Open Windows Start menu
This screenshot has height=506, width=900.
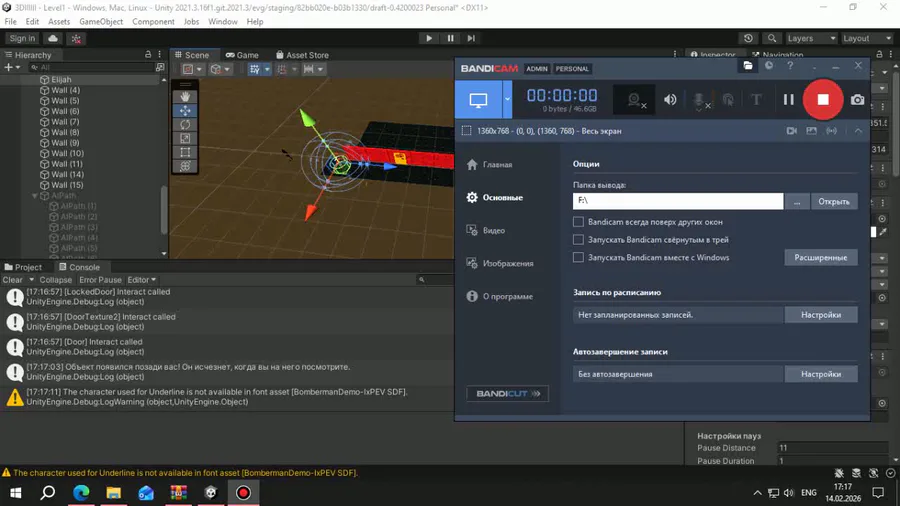(15, 493)
